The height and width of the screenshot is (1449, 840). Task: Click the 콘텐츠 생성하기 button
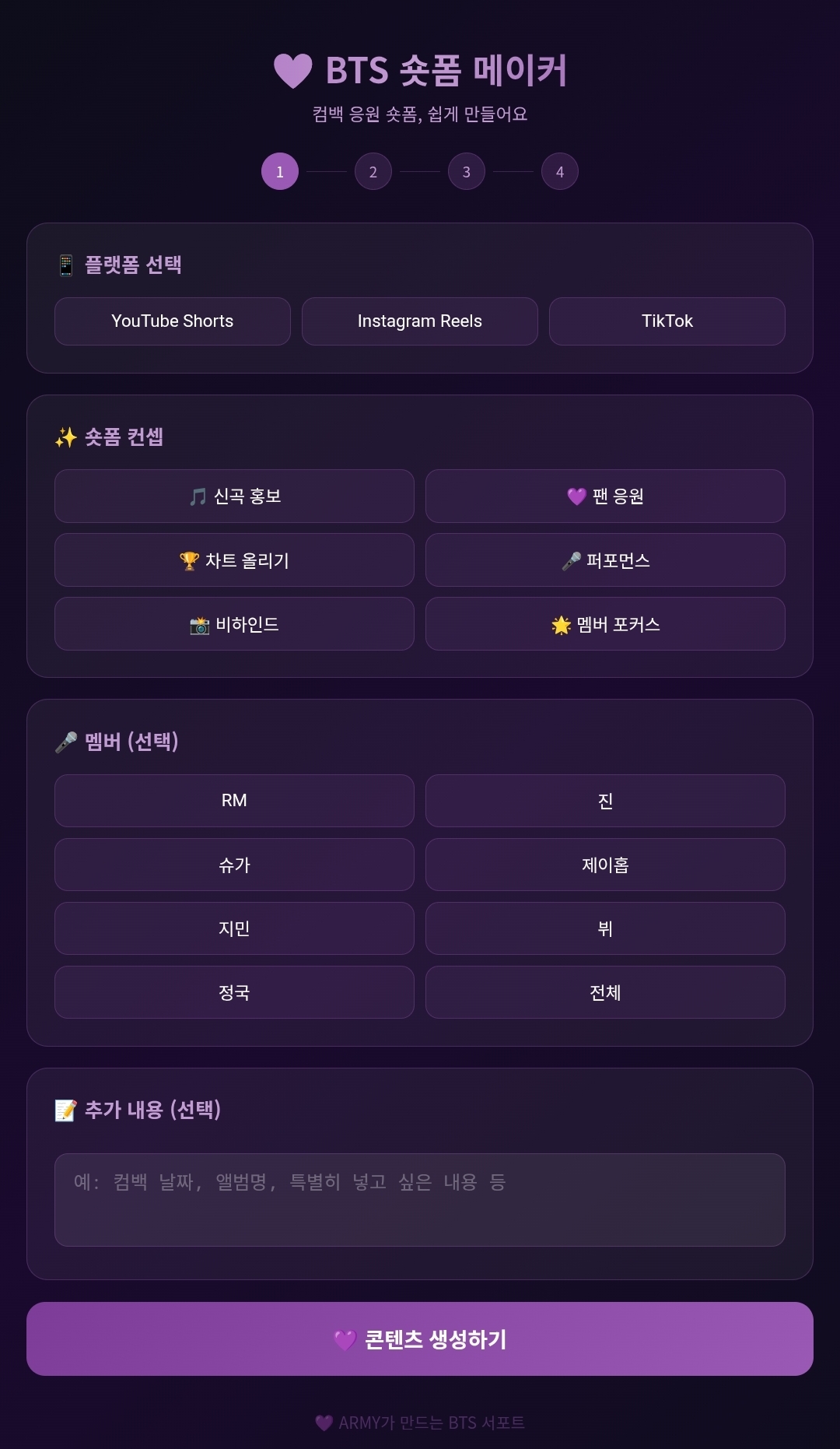(420, 1339)
